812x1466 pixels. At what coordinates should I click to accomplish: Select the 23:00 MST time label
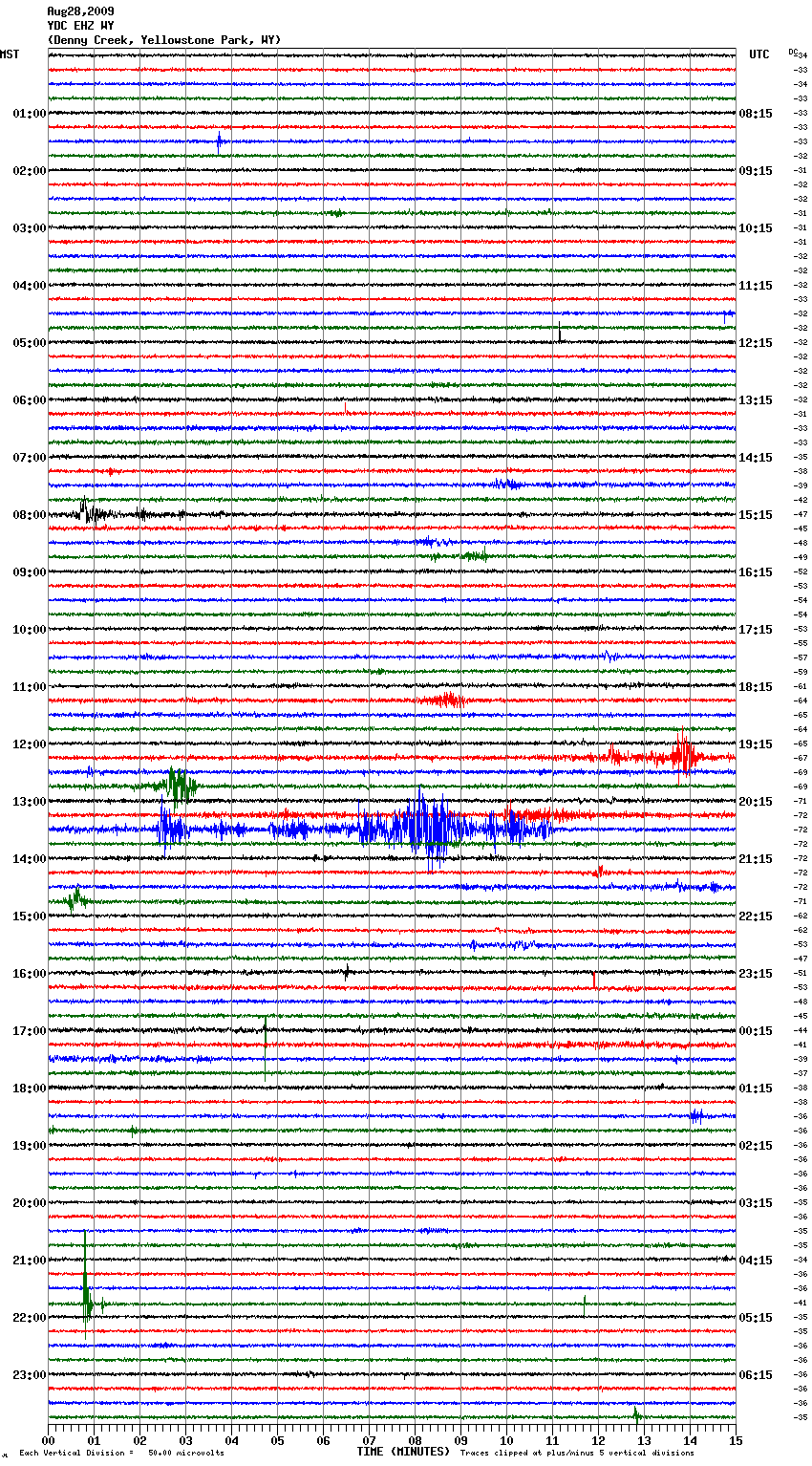click(x=30, y=1375)
